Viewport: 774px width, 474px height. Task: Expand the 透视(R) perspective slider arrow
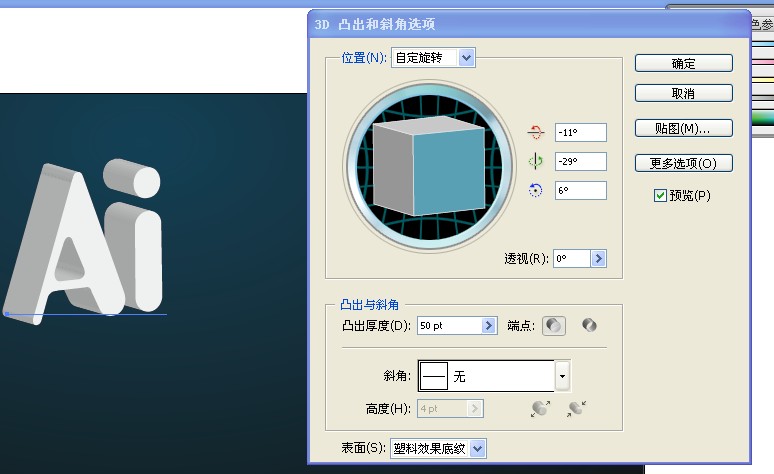[598, 258]
